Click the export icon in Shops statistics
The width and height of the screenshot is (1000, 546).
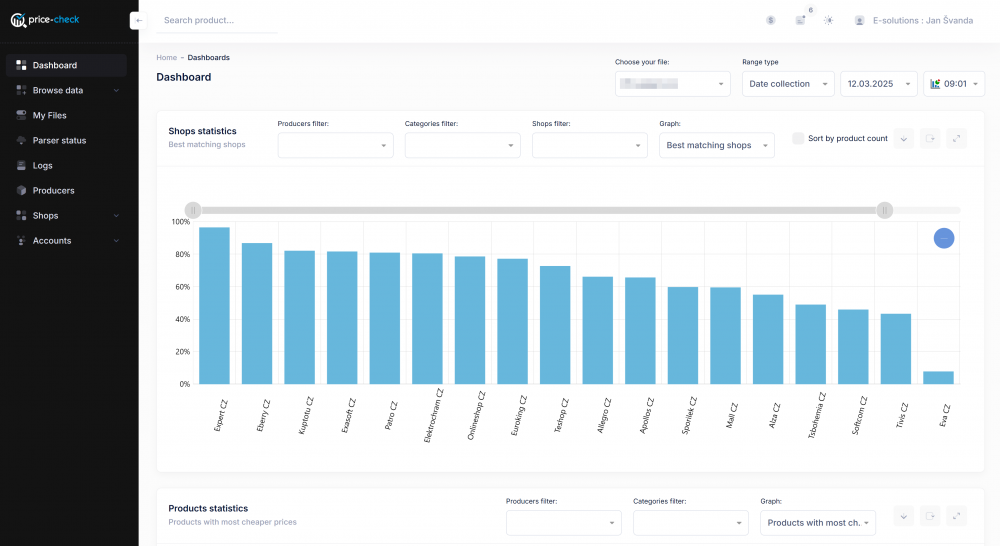coord(930,139)
